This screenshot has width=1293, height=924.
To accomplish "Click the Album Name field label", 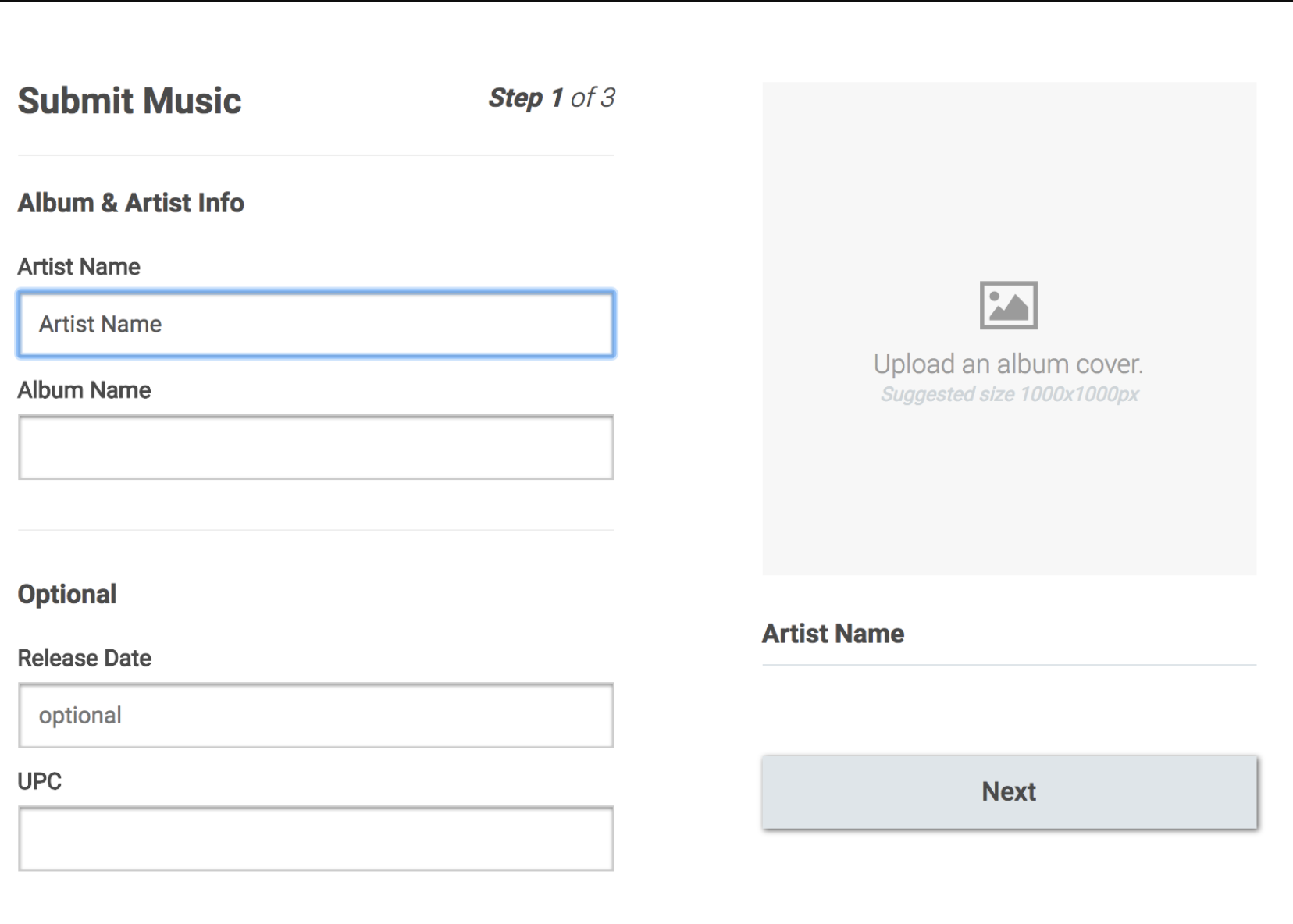I will [x=84, y=390].
